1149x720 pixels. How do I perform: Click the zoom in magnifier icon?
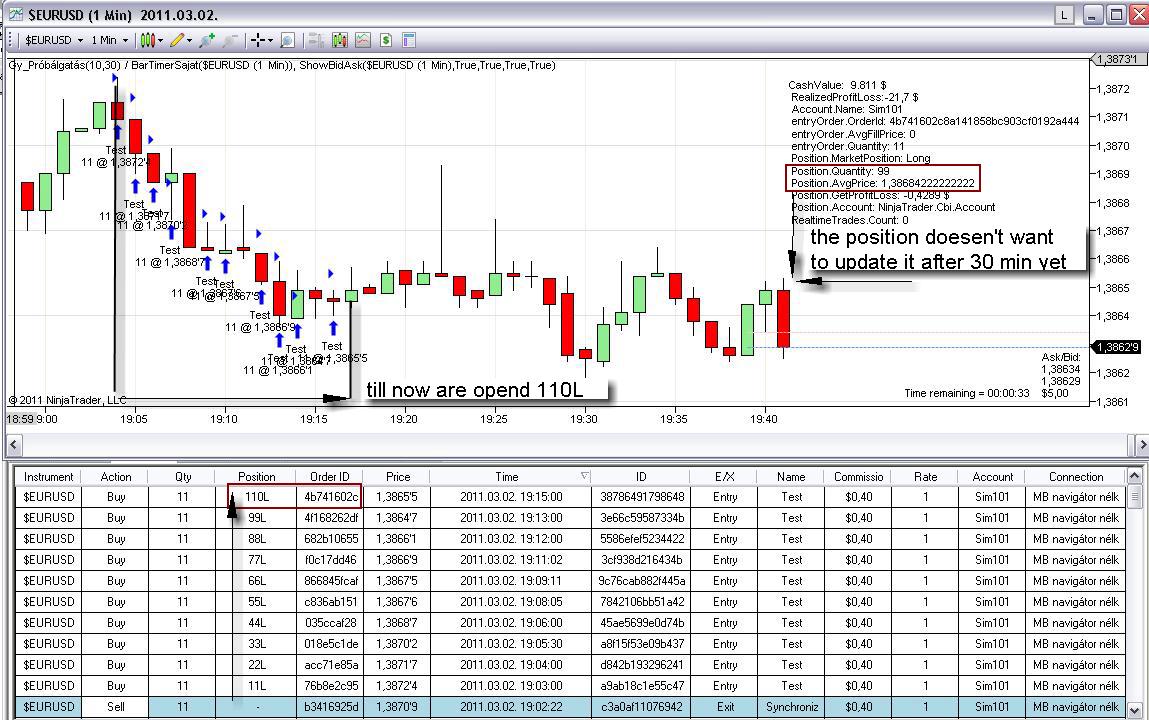tap(207, 40)
